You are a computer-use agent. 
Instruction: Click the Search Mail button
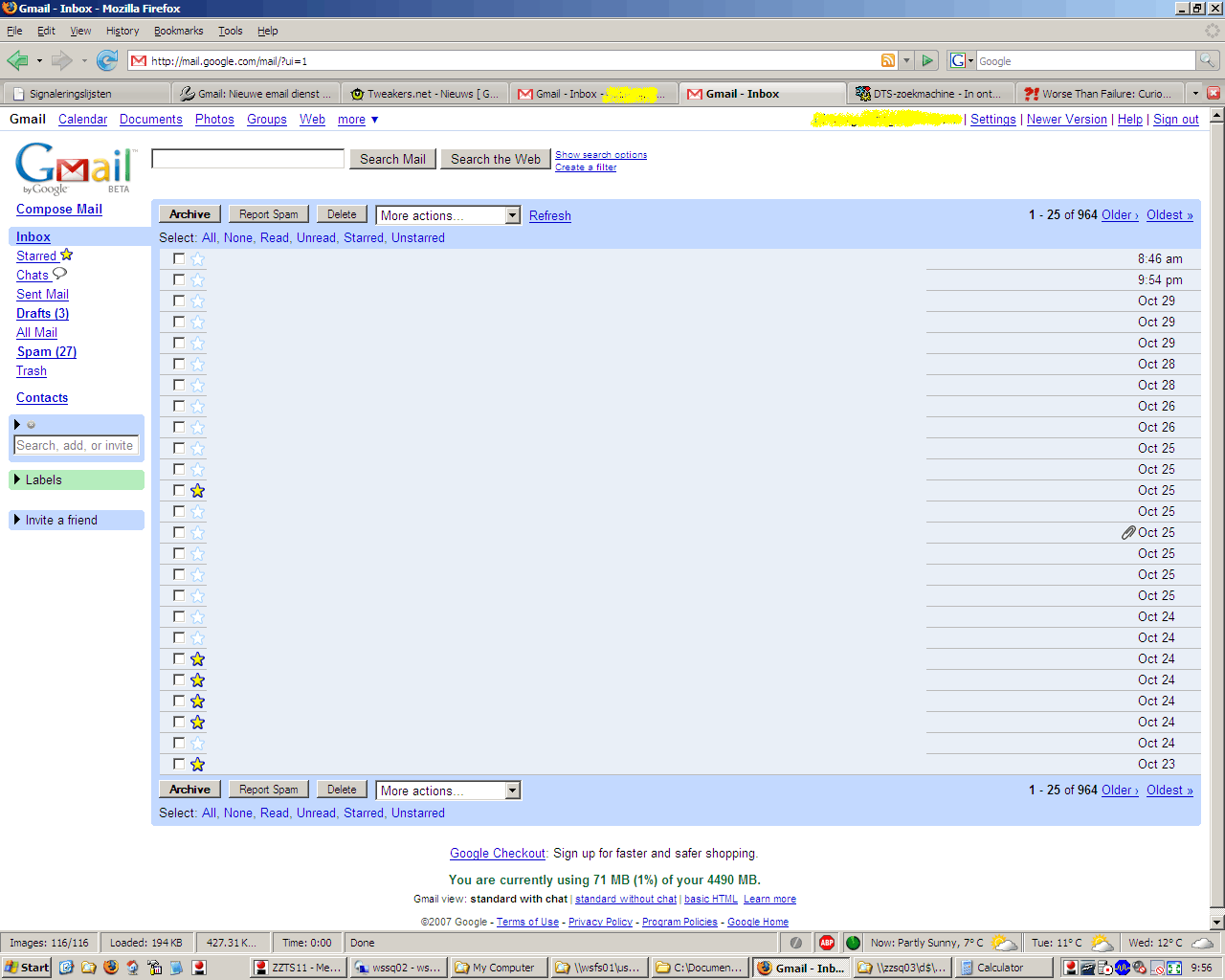pyautogui.click(x=392, y=159)
